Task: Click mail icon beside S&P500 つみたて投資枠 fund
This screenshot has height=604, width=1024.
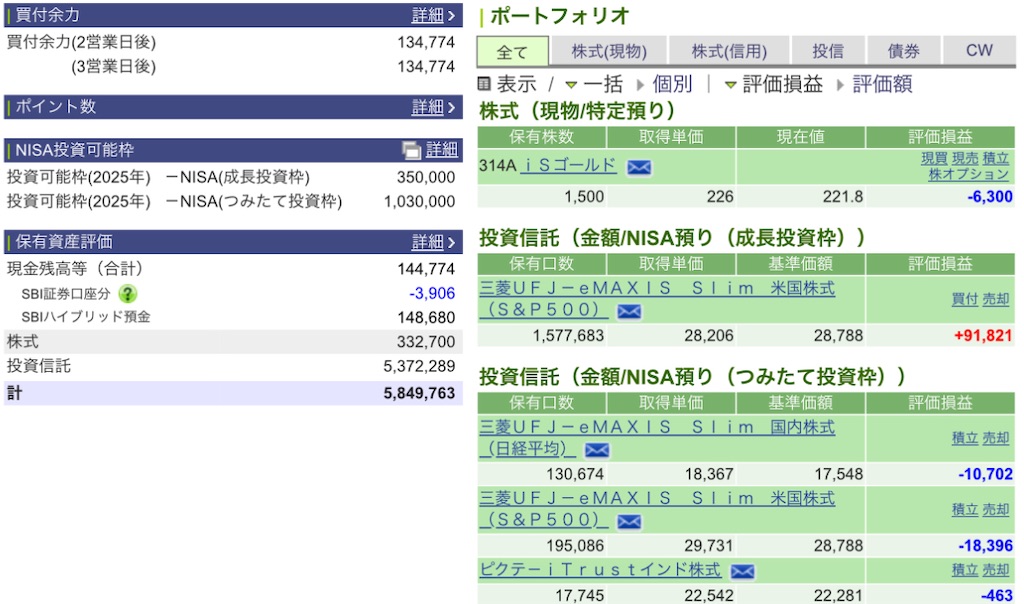Action: (629, 522)
